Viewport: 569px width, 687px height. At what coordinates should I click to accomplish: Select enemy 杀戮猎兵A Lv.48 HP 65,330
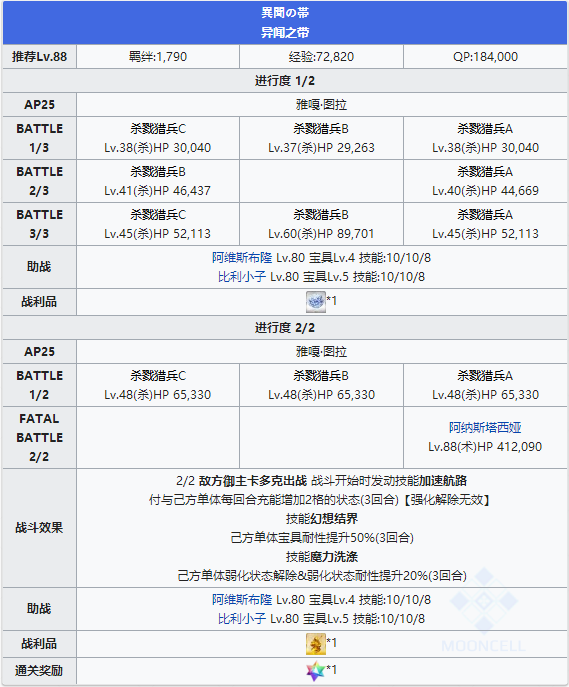pos(485,385)
